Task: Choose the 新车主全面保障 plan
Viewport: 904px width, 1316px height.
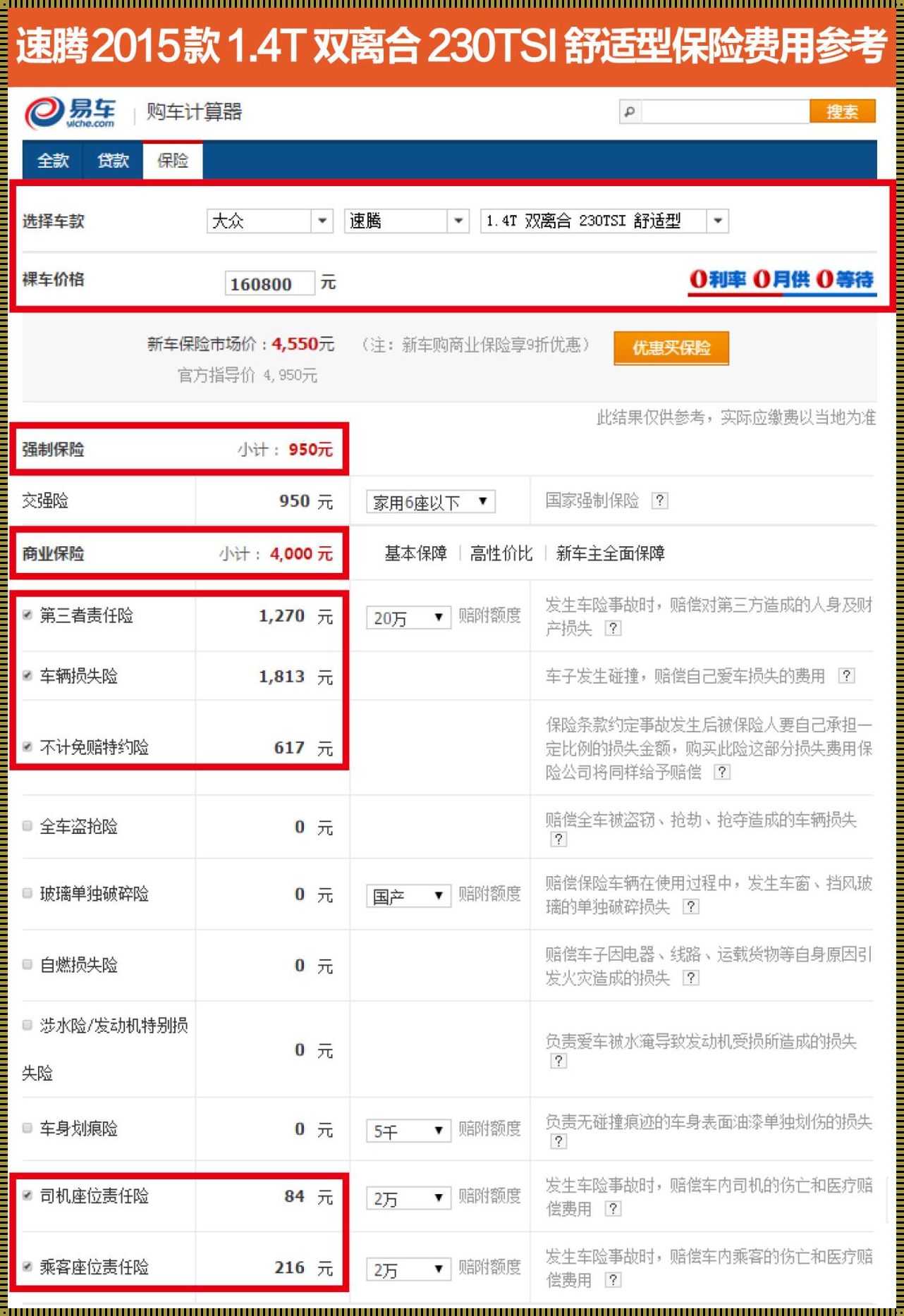Action: [x=611, y=553]
